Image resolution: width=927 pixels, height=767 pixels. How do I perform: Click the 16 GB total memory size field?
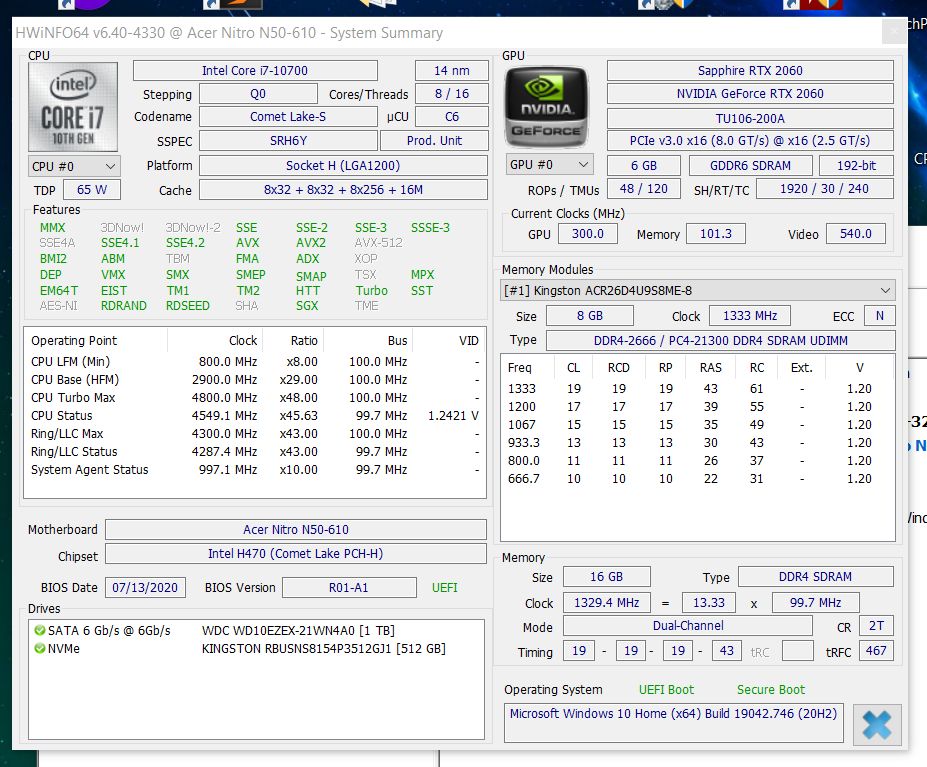[x=607, y=577]
